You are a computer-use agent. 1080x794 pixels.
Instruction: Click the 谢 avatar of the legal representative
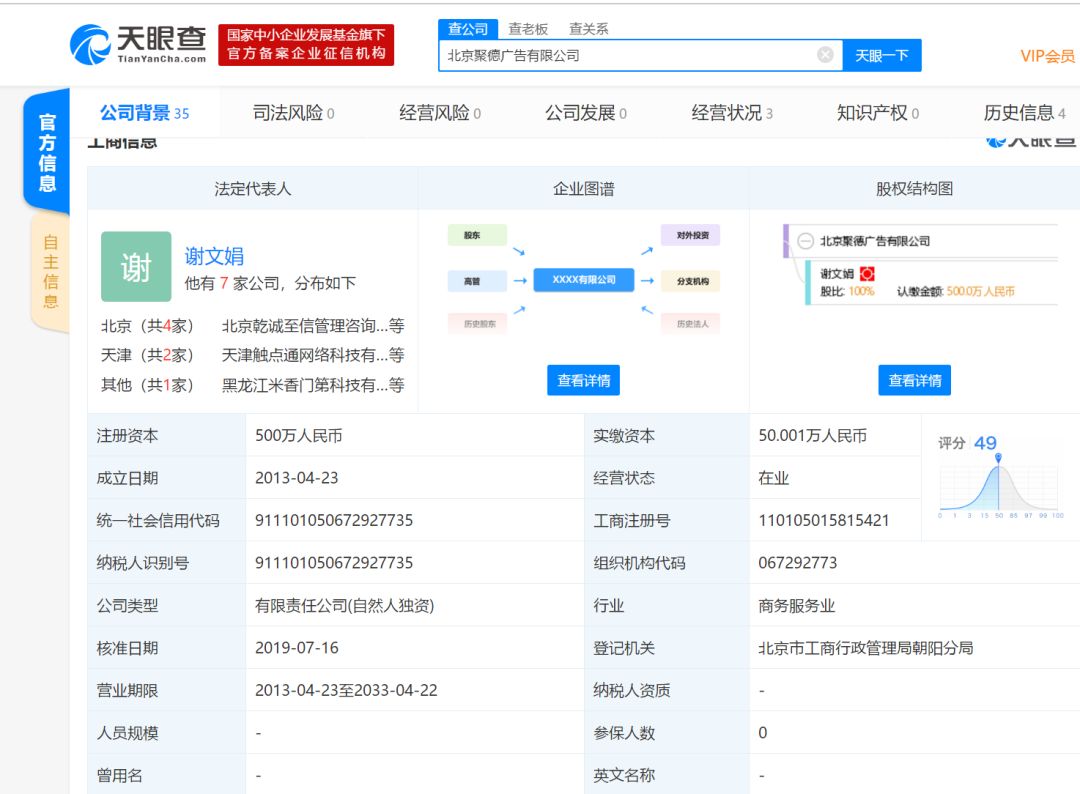coord(136,267)
